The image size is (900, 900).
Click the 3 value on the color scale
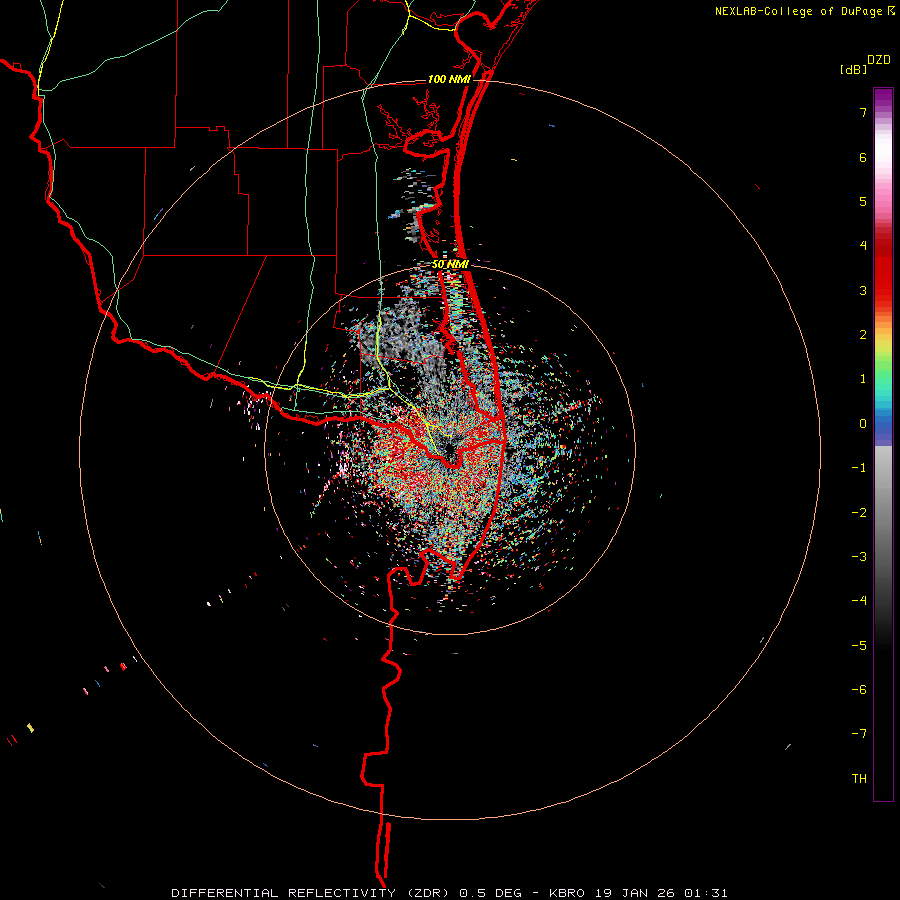863,290
